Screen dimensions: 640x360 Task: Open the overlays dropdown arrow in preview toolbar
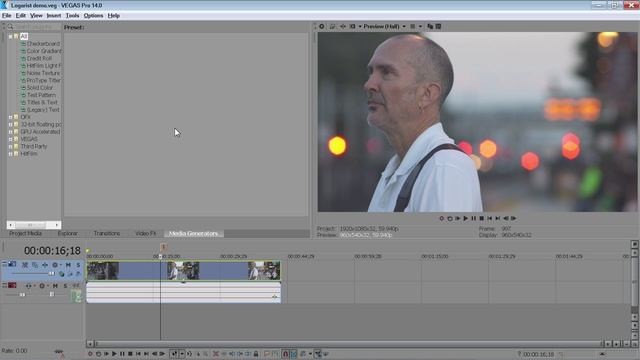(420, 27)
